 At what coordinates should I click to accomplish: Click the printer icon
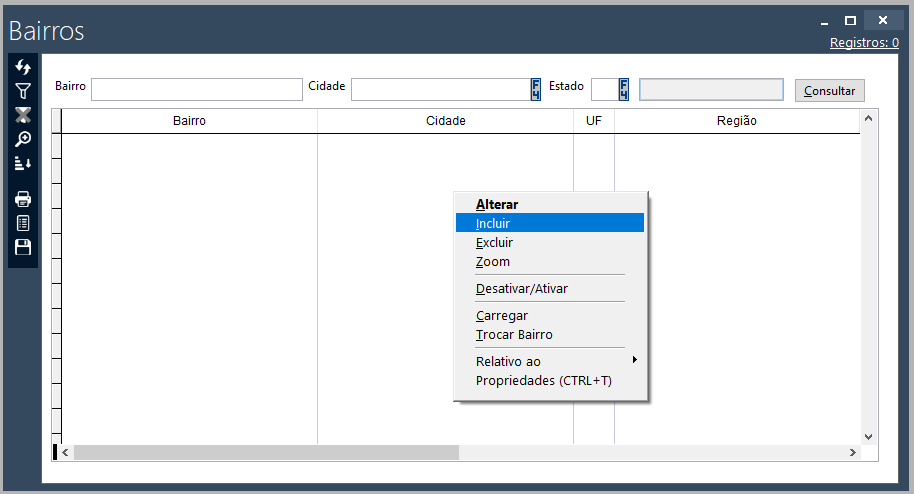click(x=23, y=199)
